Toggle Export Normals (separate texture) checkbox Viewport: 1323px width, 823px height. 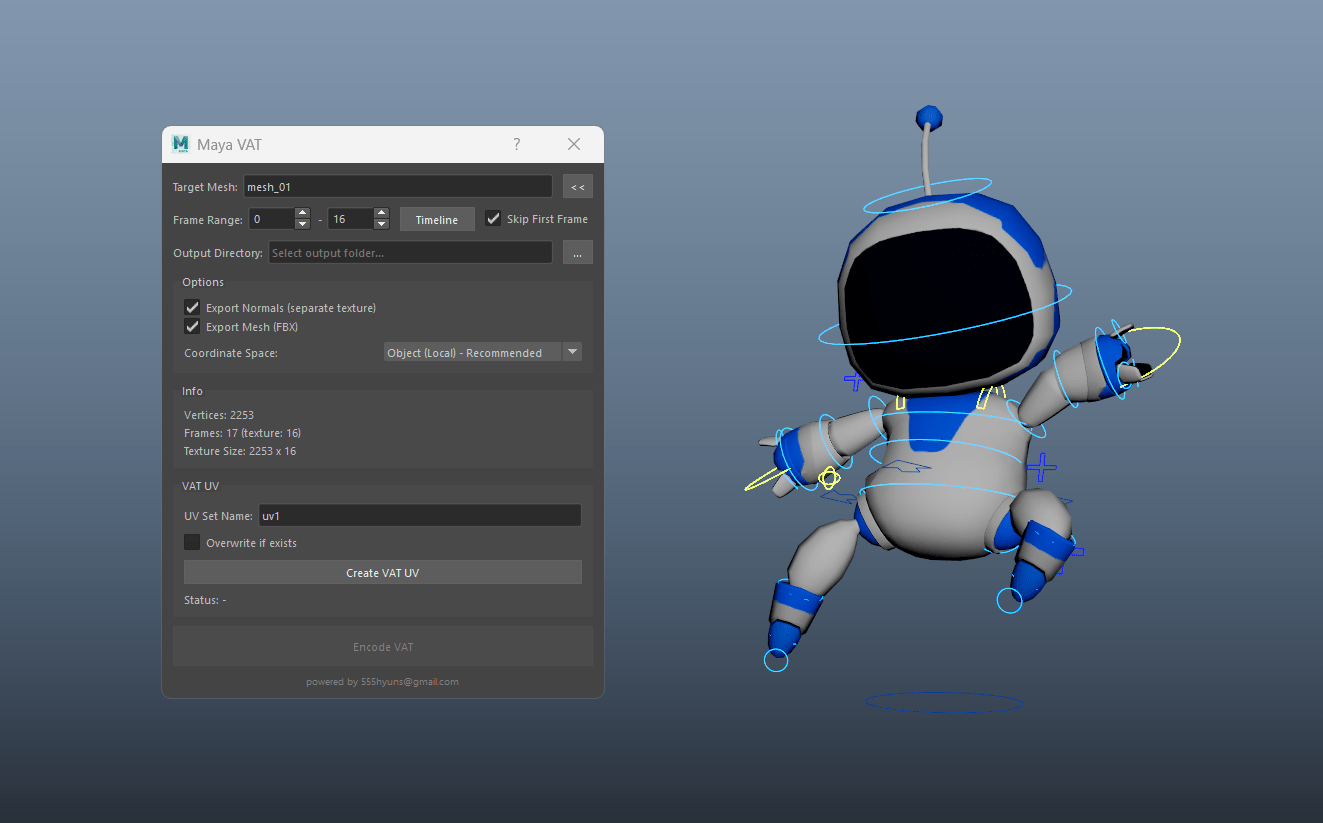pyautogui.click(x=193, y=308)
